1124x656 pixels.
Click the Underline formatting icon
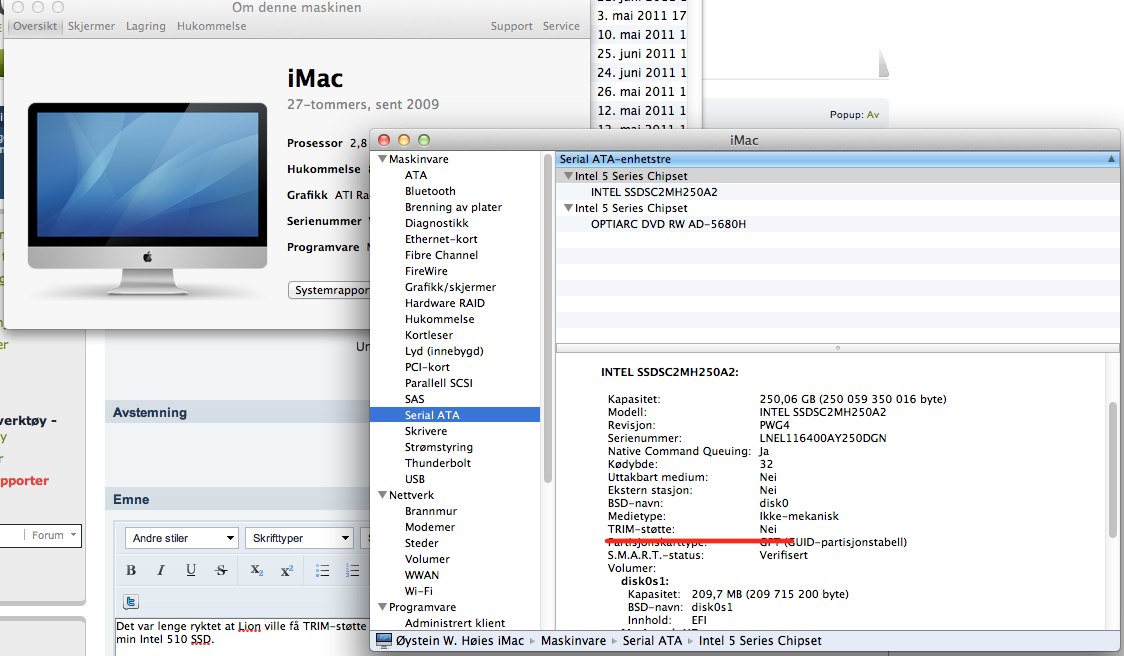pyautogui.click(x=191, y=570)
